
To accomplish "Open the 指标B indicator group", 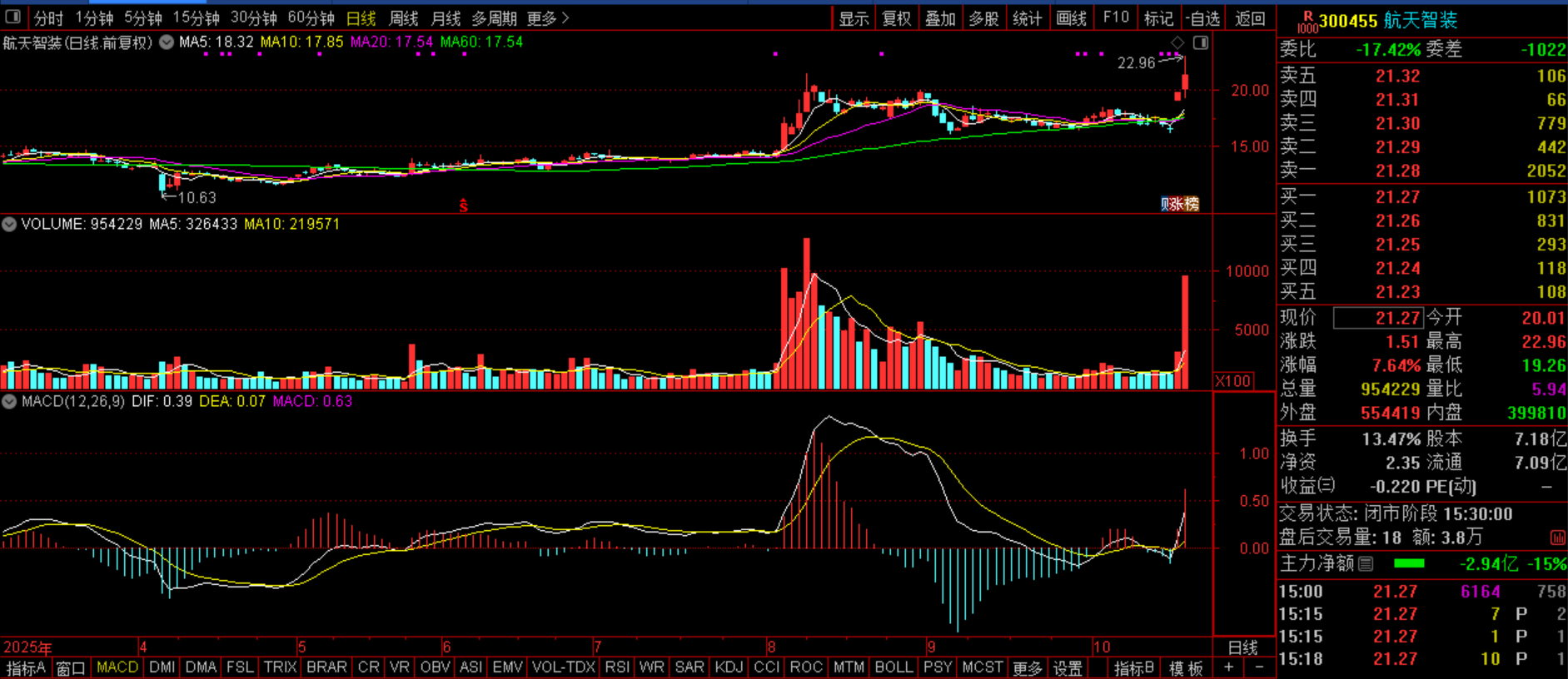I will [x=1134, y=667].
